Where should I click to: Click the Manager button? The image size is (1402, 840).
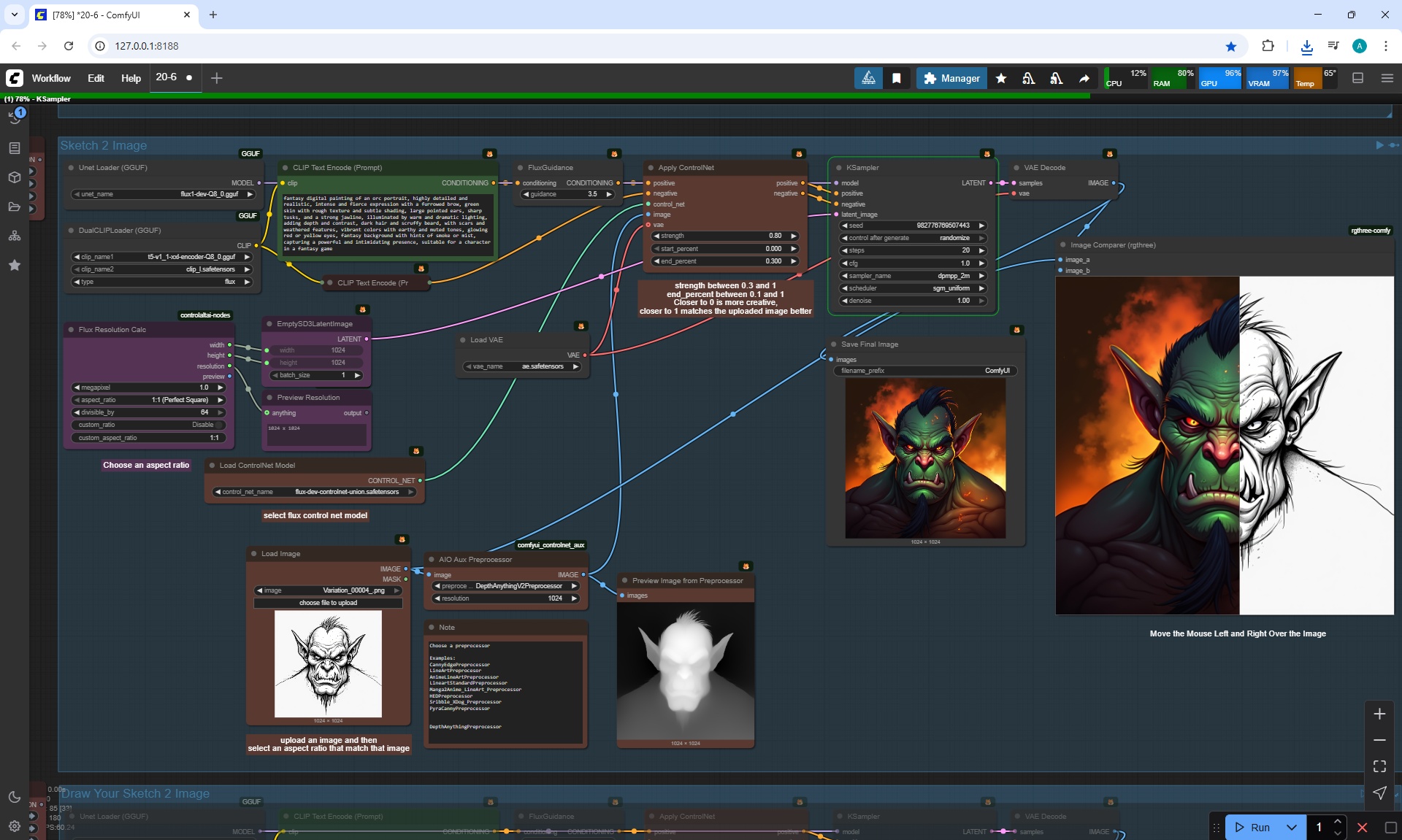pyautogui.click(x=951, y=78)
